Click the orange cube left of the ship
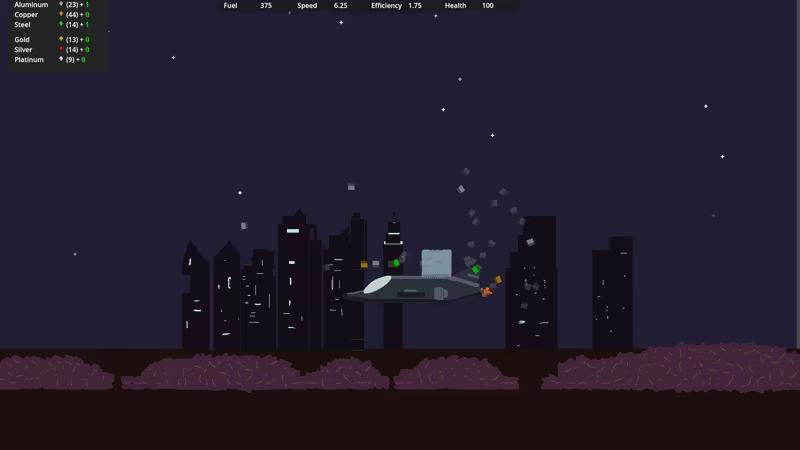This screenshot has height=450, width=800. (364, 264)
